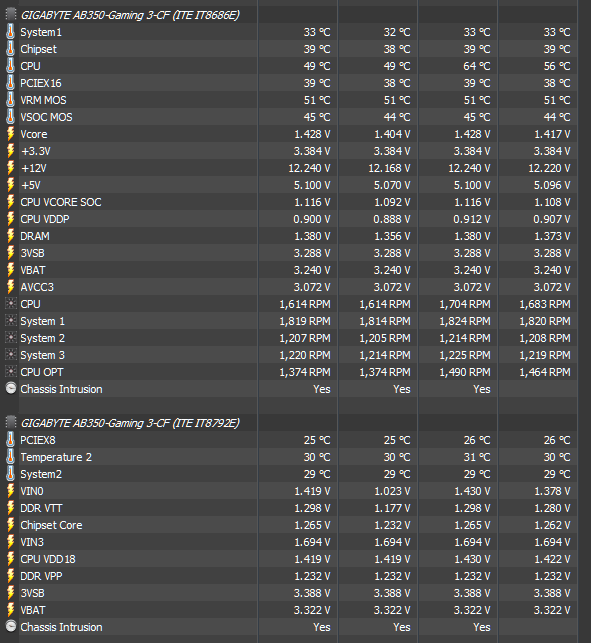Select the +12V voltage sensor row
This screenshot has width=591, height=643.
point(291,168)
